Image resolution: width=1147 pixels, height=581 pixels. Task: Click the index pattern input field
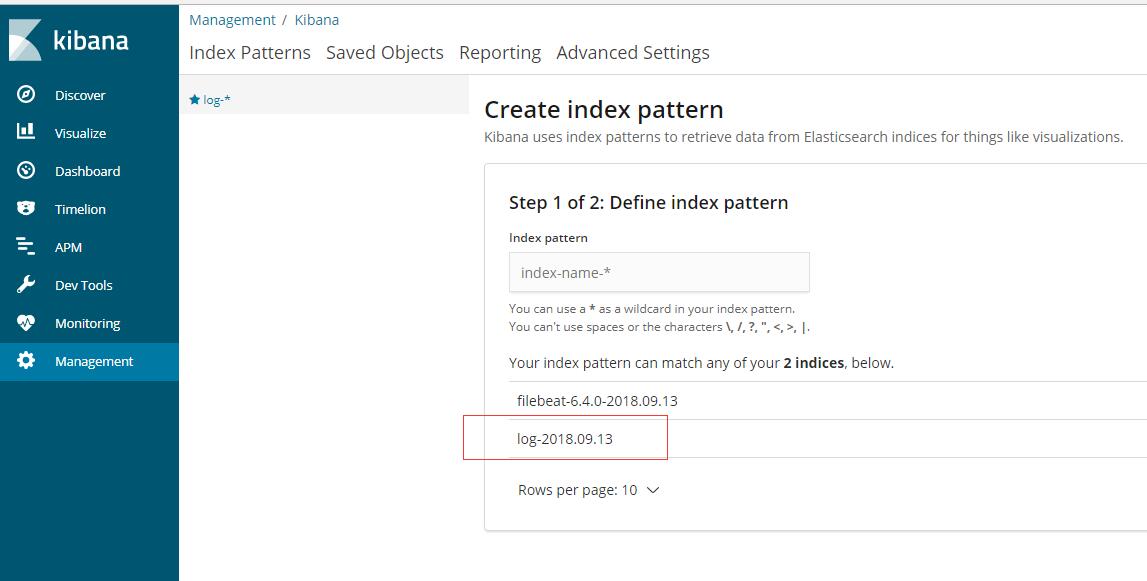tap(659, 272)
